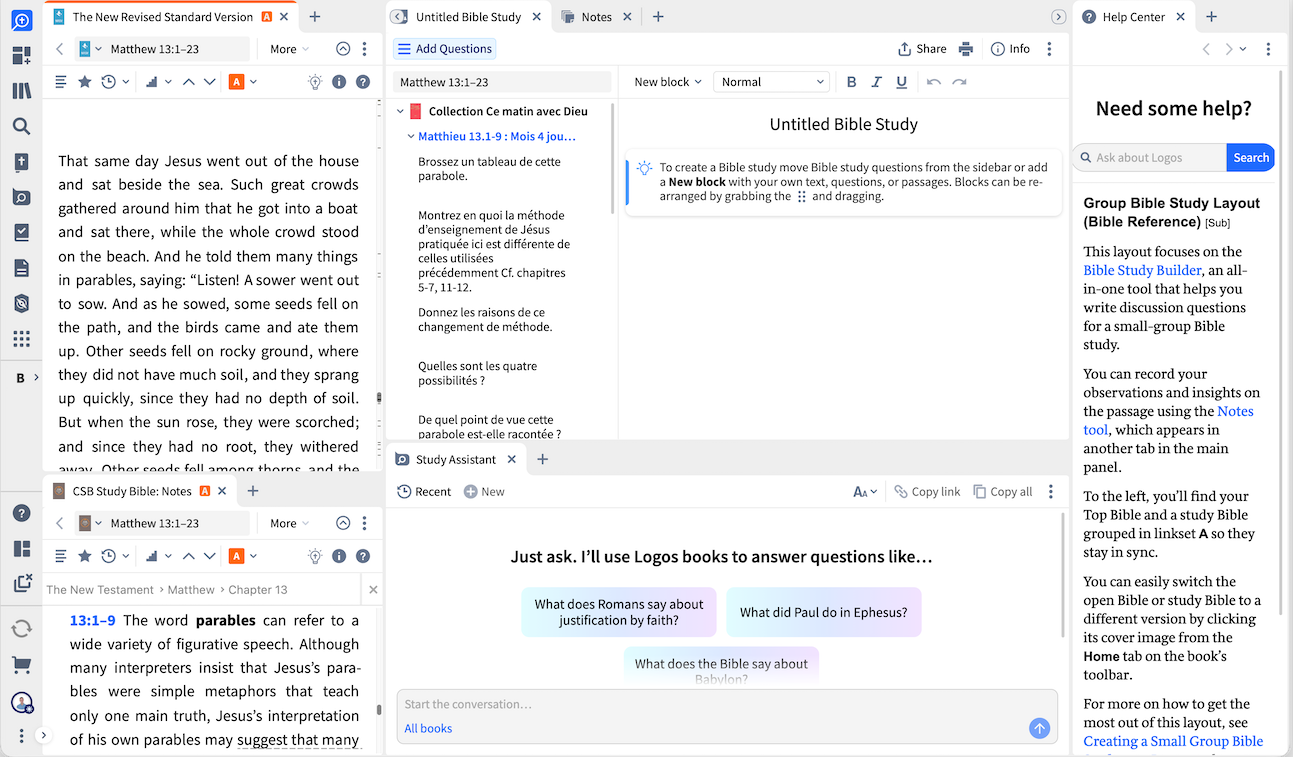Click the Search button in Help Center
The image size is (1293, 757).
pos(1250,157)
